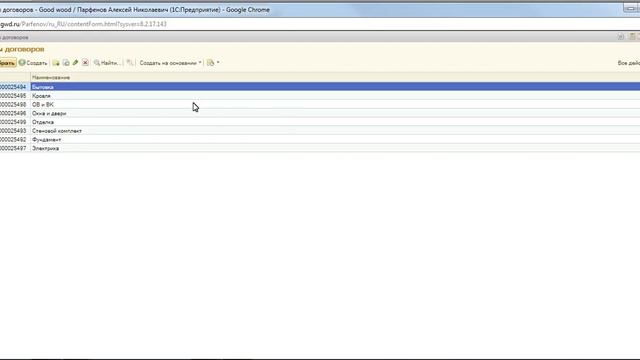Click code cell ending 25499
This screenshot has height=360, width=640.
[x=15, y=122]
